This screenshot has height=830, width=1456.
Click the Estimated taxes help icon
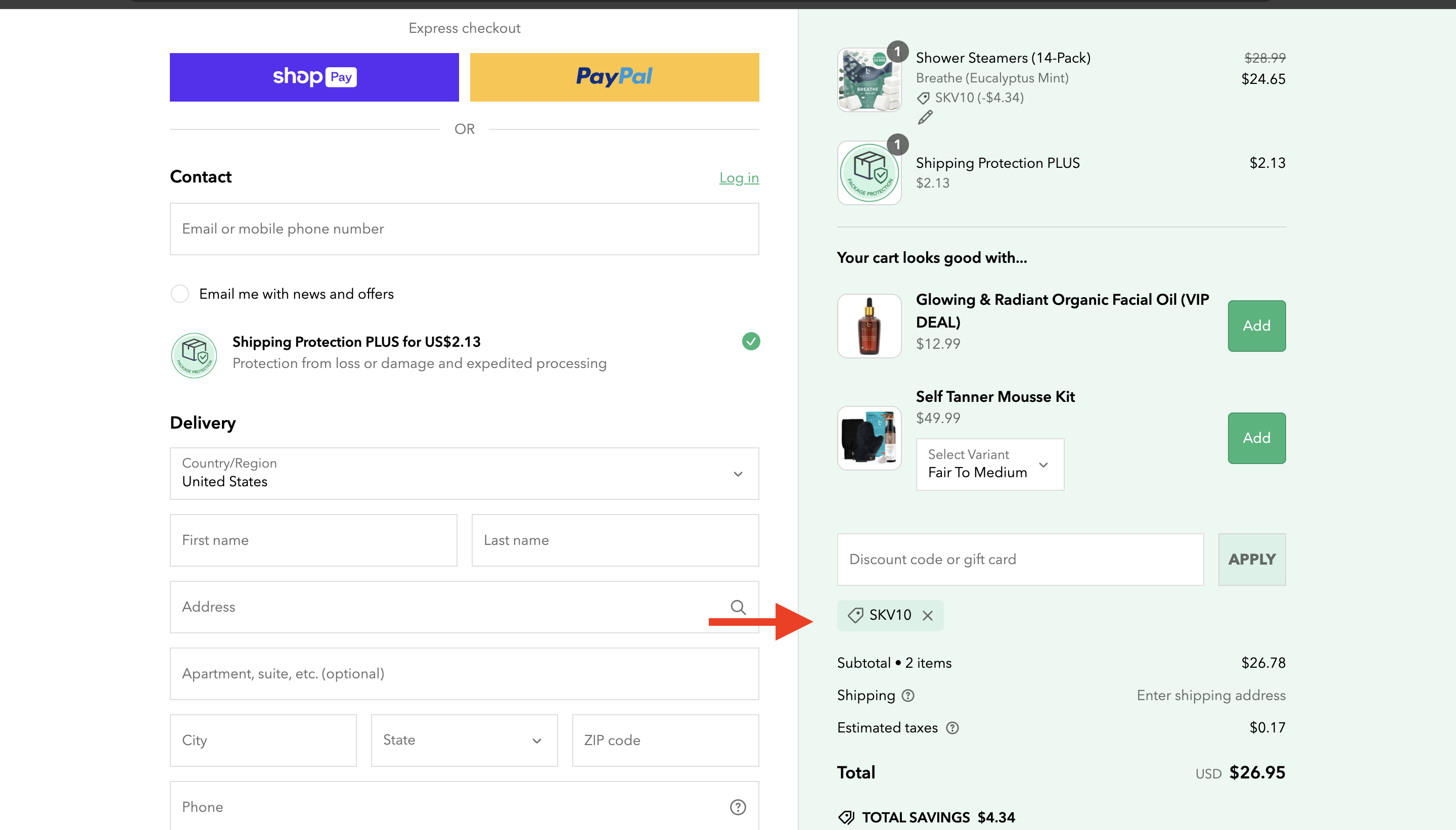(x=952, y=728)
